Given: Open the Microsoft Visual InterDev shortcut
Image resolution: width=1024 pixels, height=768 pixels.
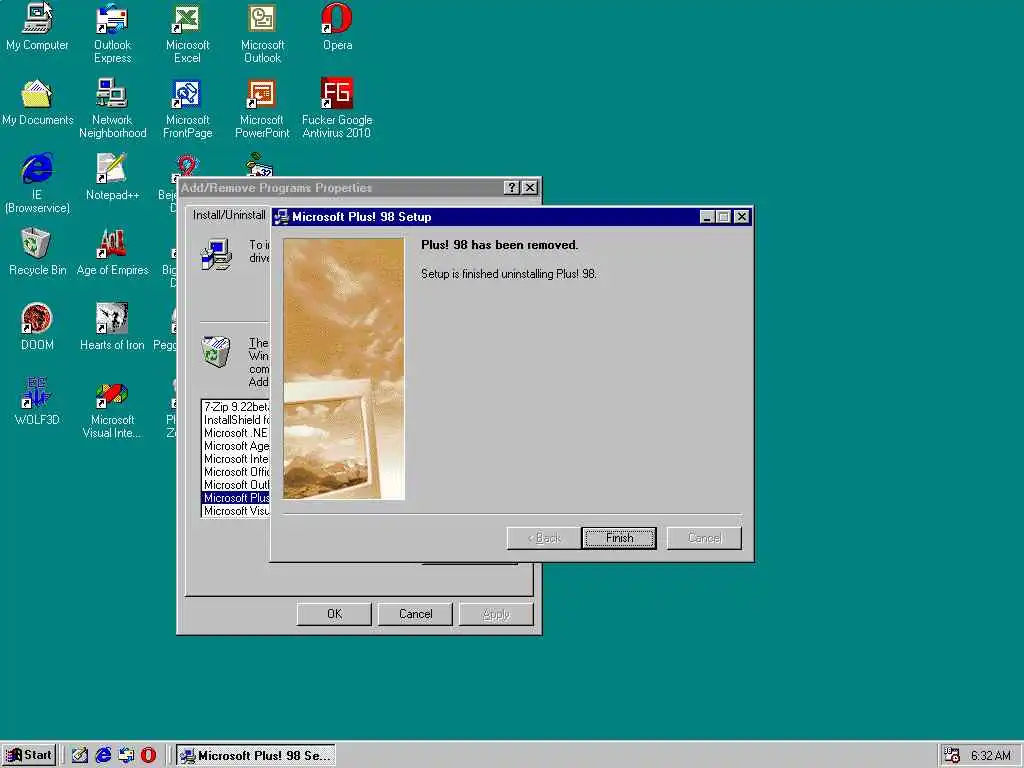Looking at the screenshot, I should pos(112,408).
